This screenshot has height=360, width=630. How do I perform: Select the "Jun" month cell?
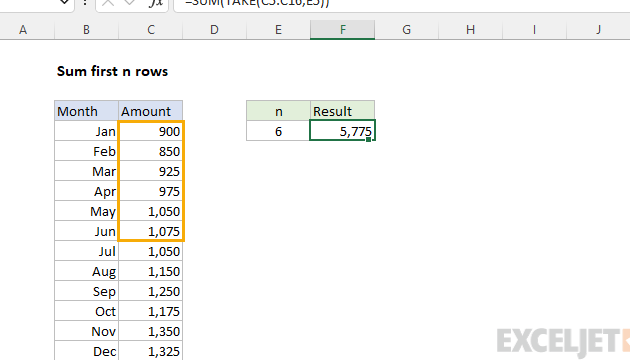(x=86, y=231)
